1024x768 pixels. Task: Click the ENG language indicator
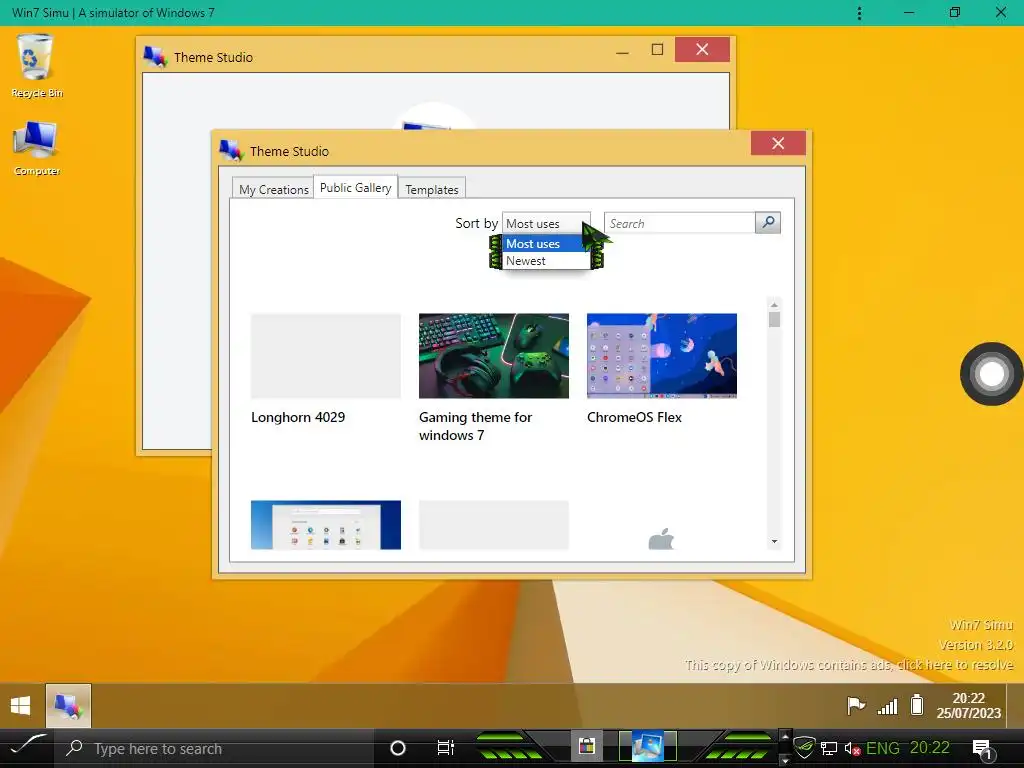click(883, 748)
